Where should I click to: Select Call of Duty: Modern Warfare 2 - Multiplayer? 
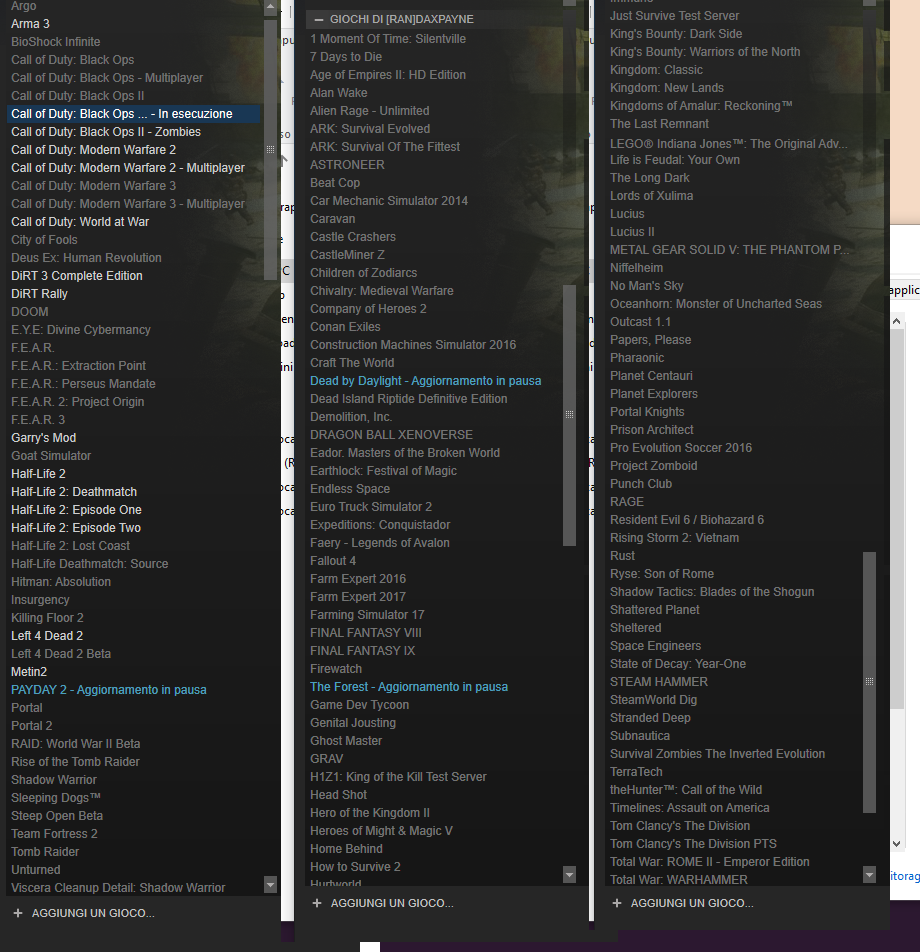pyautogui.click(x=128, y=168)
